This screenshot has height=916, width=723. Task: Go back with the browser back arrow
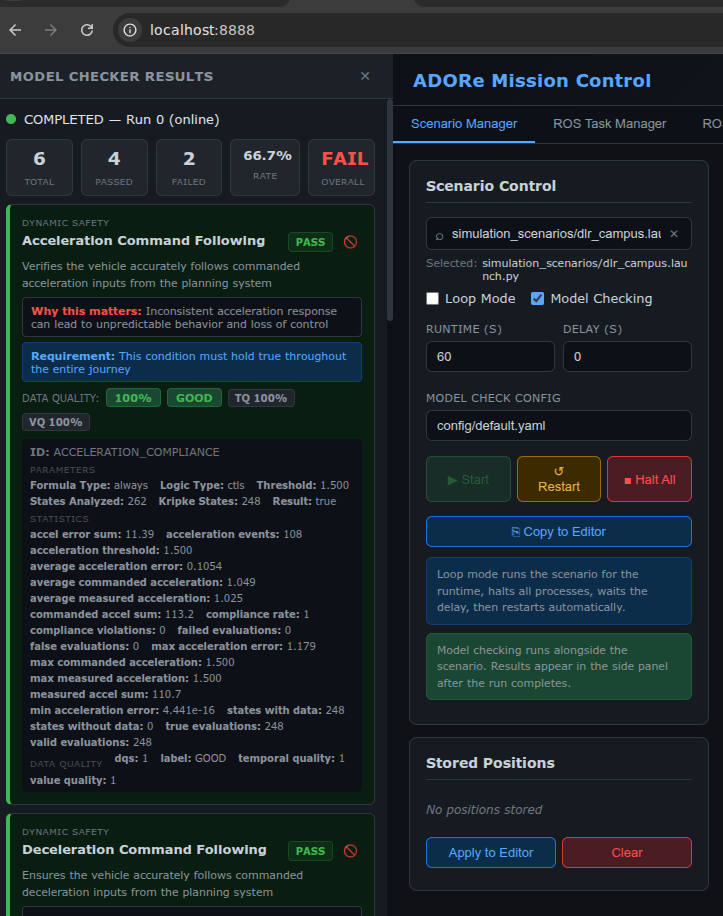coord(16,30)
